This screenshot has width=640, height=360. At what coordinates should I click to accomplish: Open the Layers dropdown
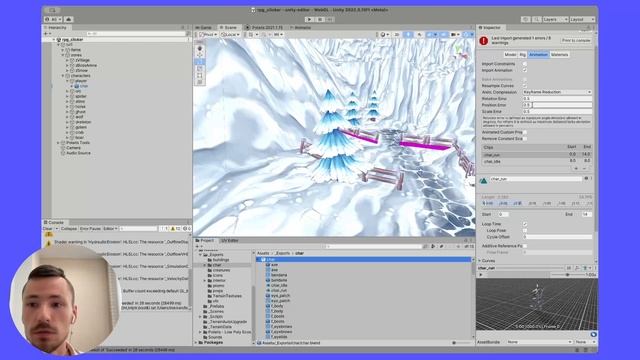555,19
